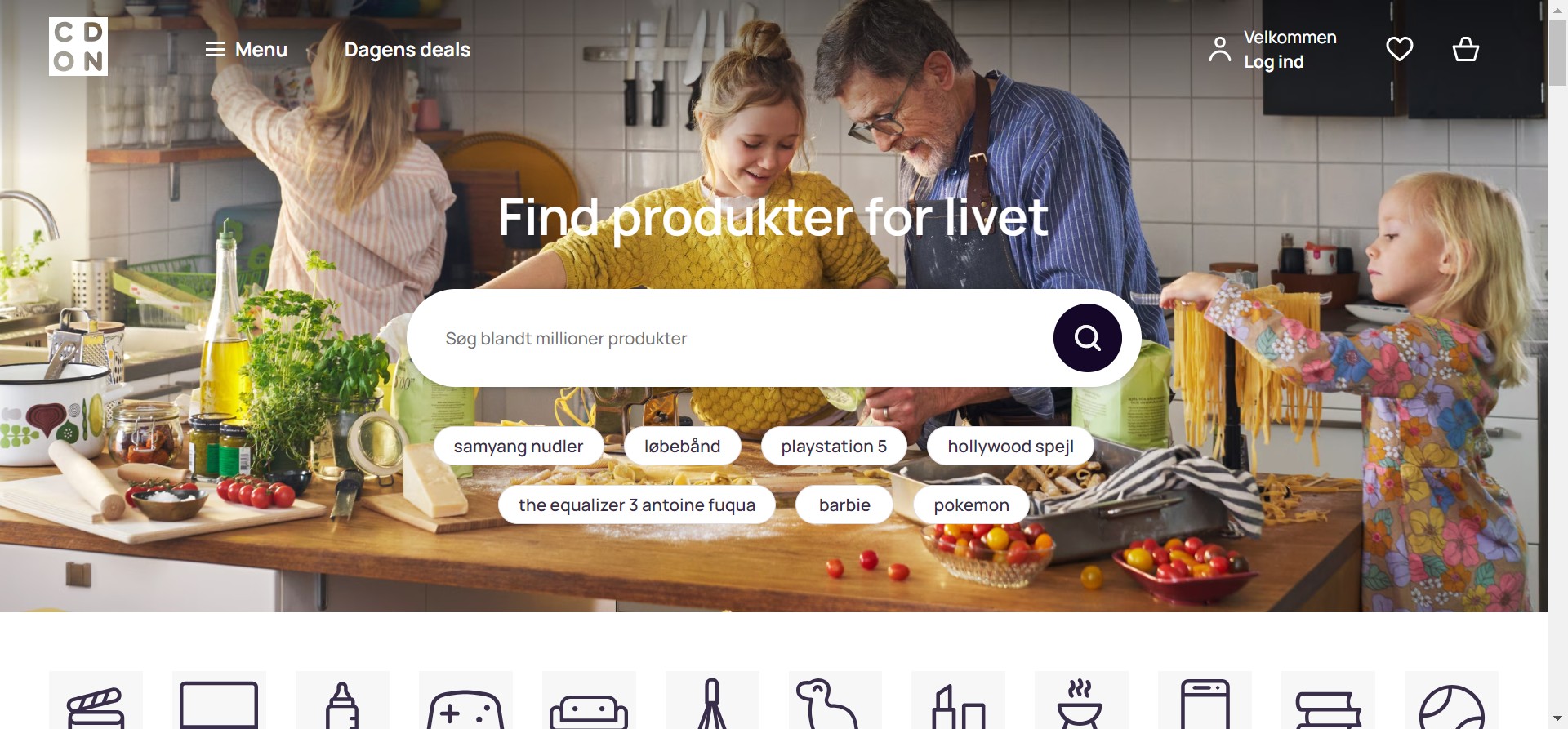Open the wishlist heart icon
The height and width of the screenshot is (729, 1568).
pos(1400,50)
